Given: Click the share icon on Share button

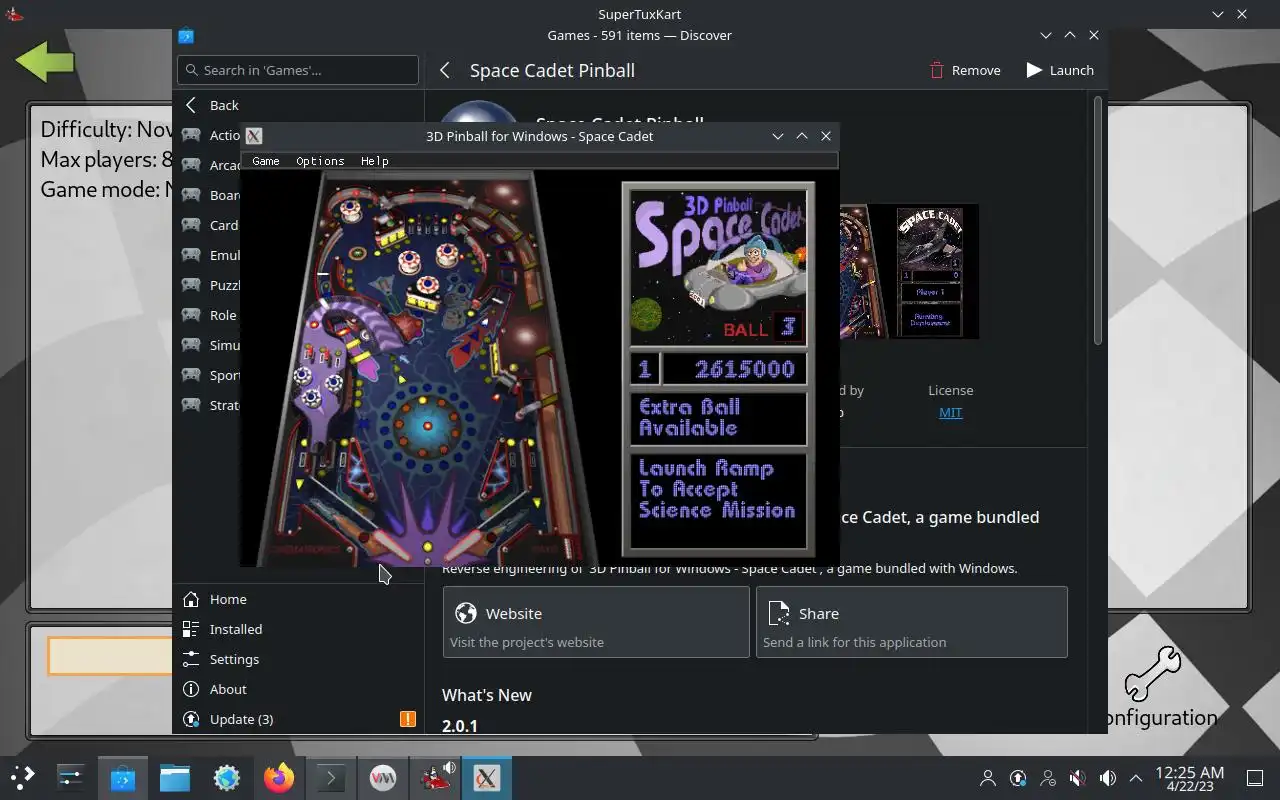Looking at the screenshot, I should click(778, 613).
